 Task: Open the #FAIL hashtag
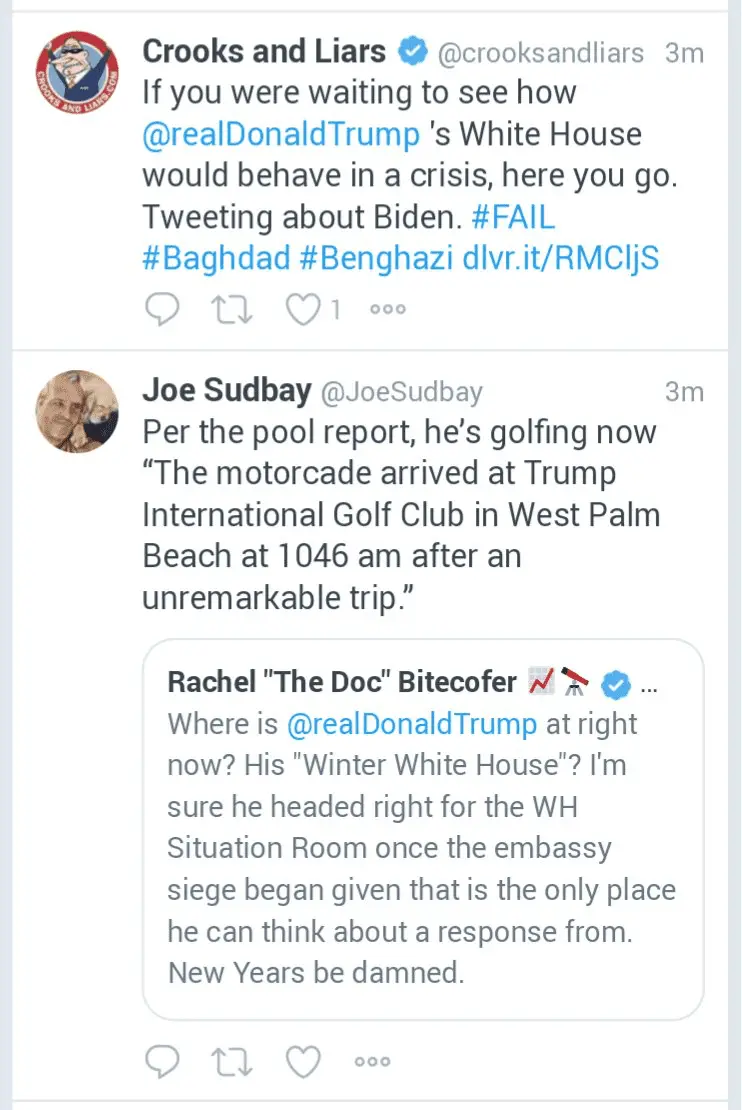(512, 216)
